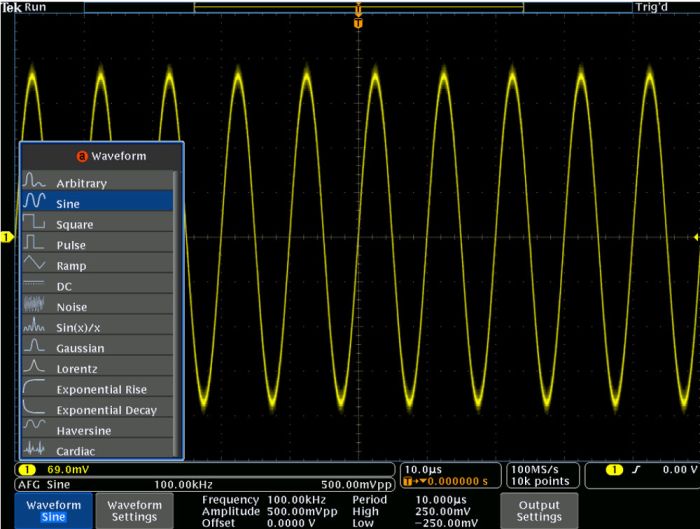The width and height of the screenshot is (700, 529).
Task: Click the orange trigger position T marker
Action: click(358, 24)
